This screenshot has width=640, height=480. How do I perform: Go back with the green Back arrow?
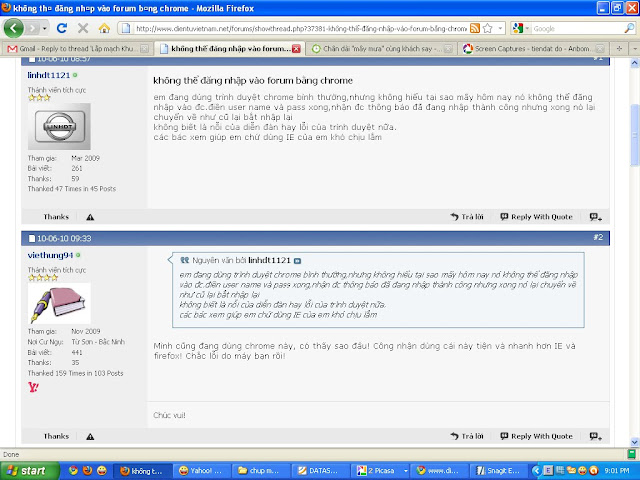click(x=14, y=28)
